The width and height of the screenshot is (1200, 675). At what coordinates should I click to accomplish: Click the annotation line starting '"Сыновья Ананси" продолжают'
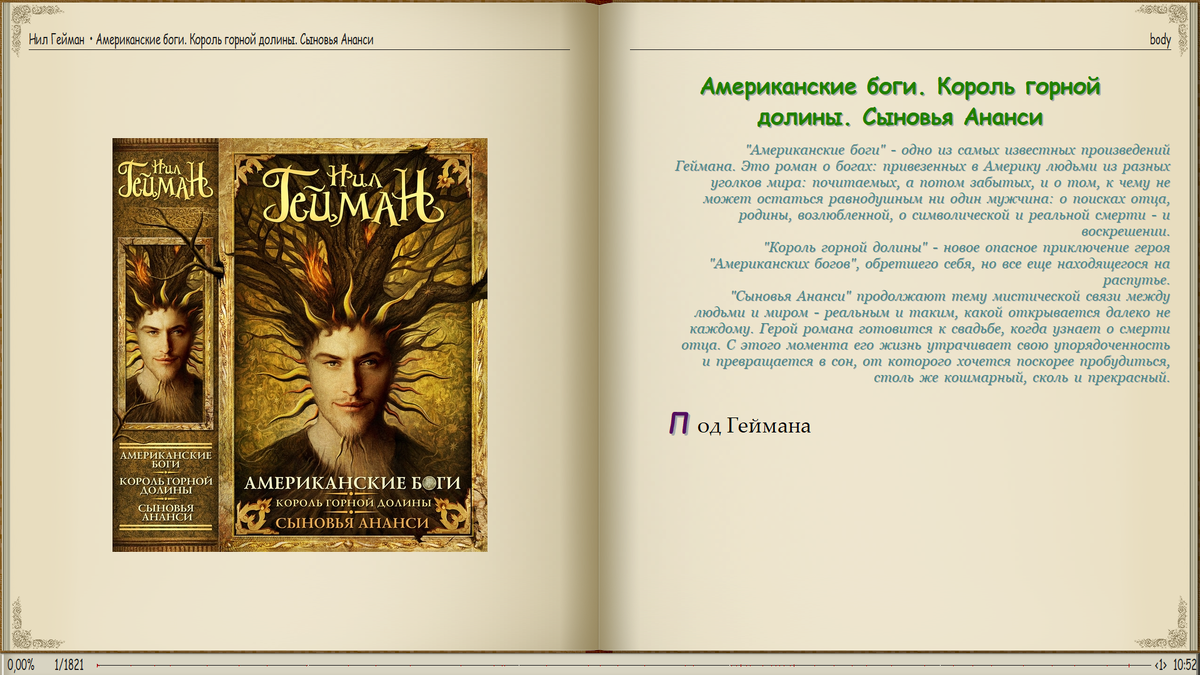point(951,296)
